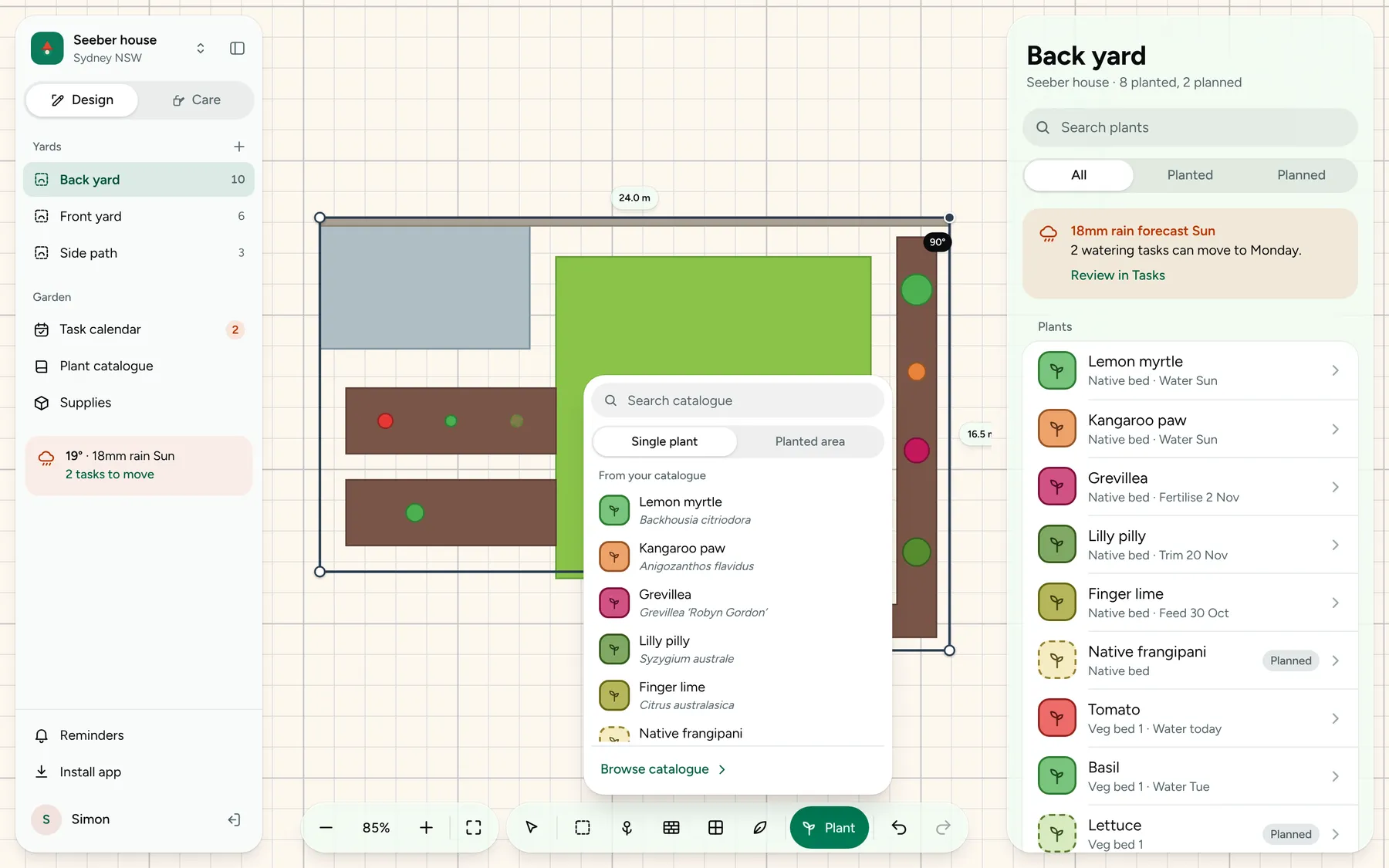Click the logout icon beside Simon
This screenshot has width=1389, height=868.
235,819
